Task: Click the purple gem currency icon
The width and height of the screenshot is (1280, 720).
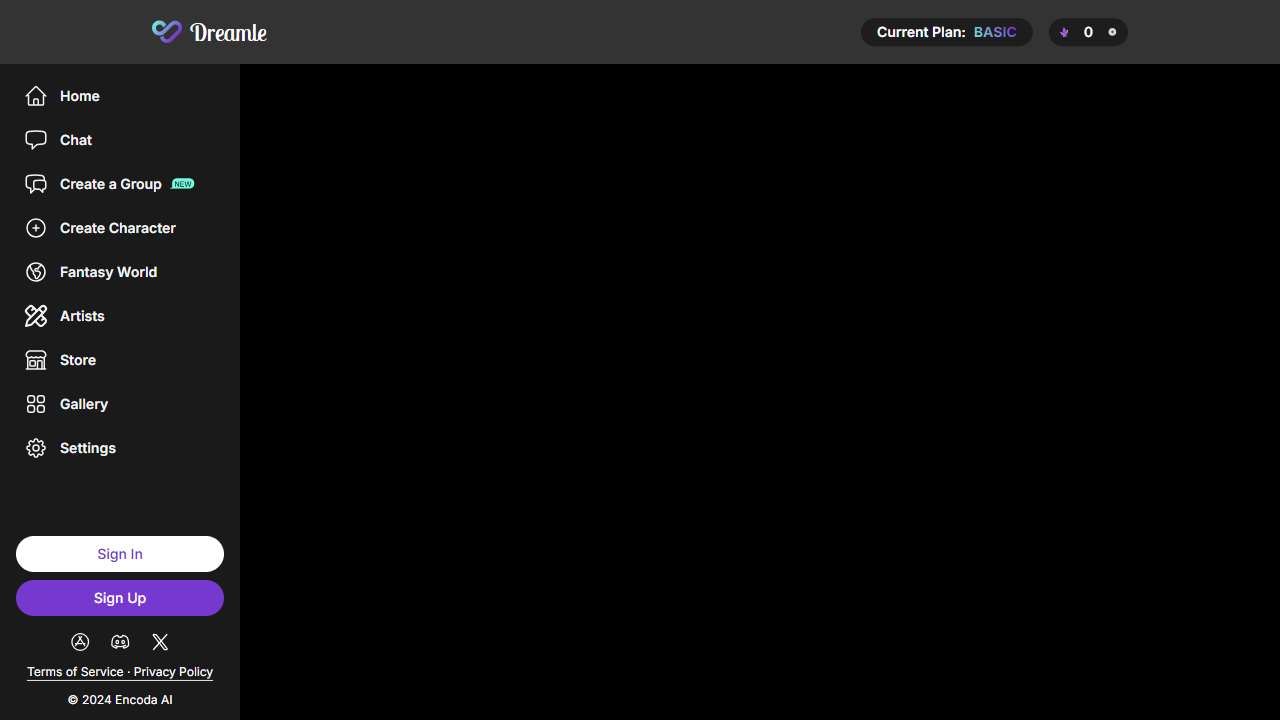Action: point(1064,32)
